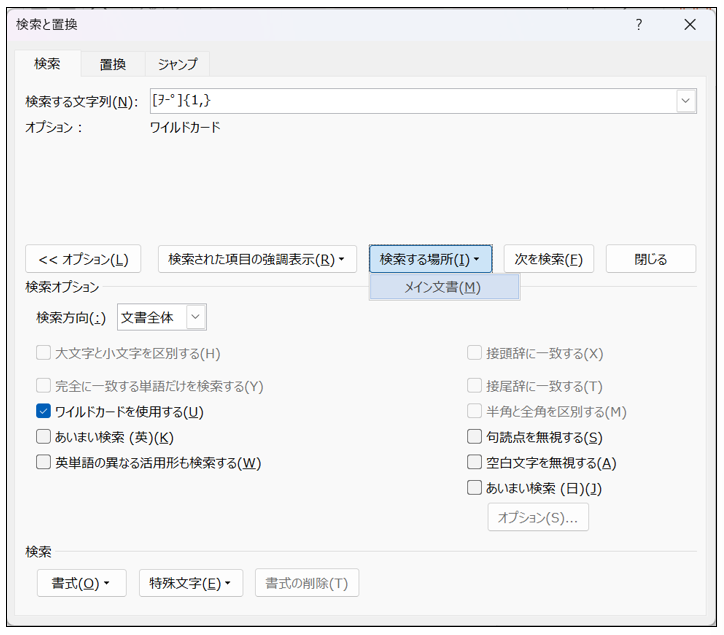Open the 検索する場所 dropdown button
Screen dimensions: 724x635
tap(430, 259)
